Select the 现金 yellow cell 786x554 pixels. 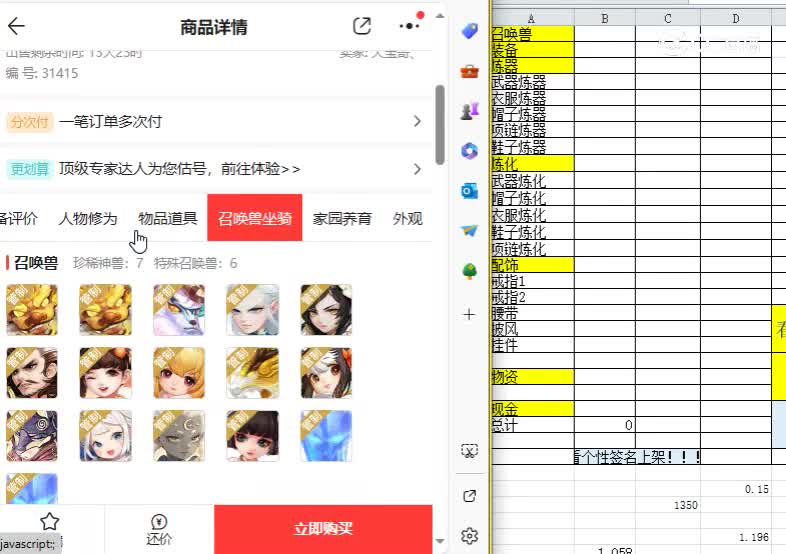(533, 409)
